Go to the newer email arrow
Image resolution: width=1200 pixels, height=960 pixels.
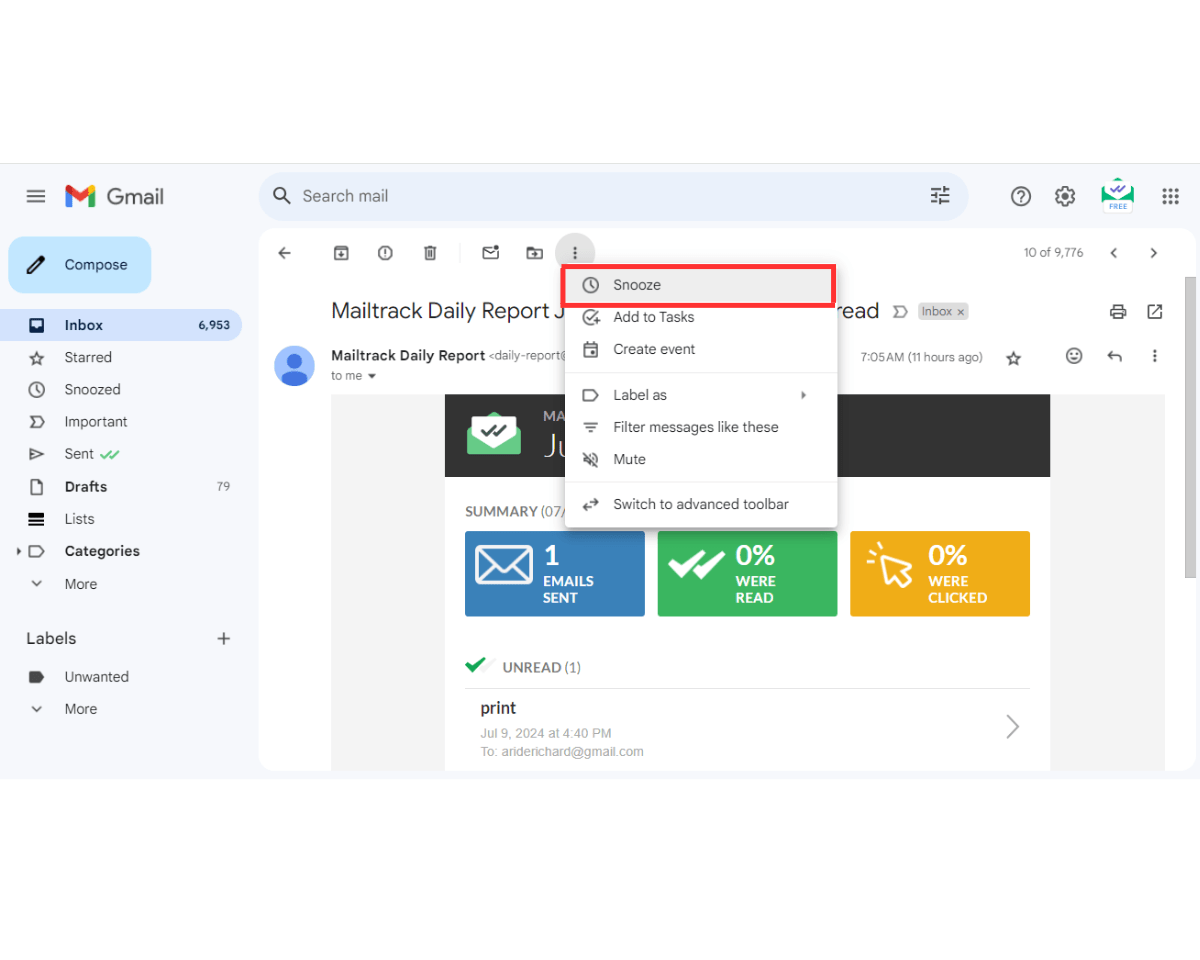click(1113, 253)
